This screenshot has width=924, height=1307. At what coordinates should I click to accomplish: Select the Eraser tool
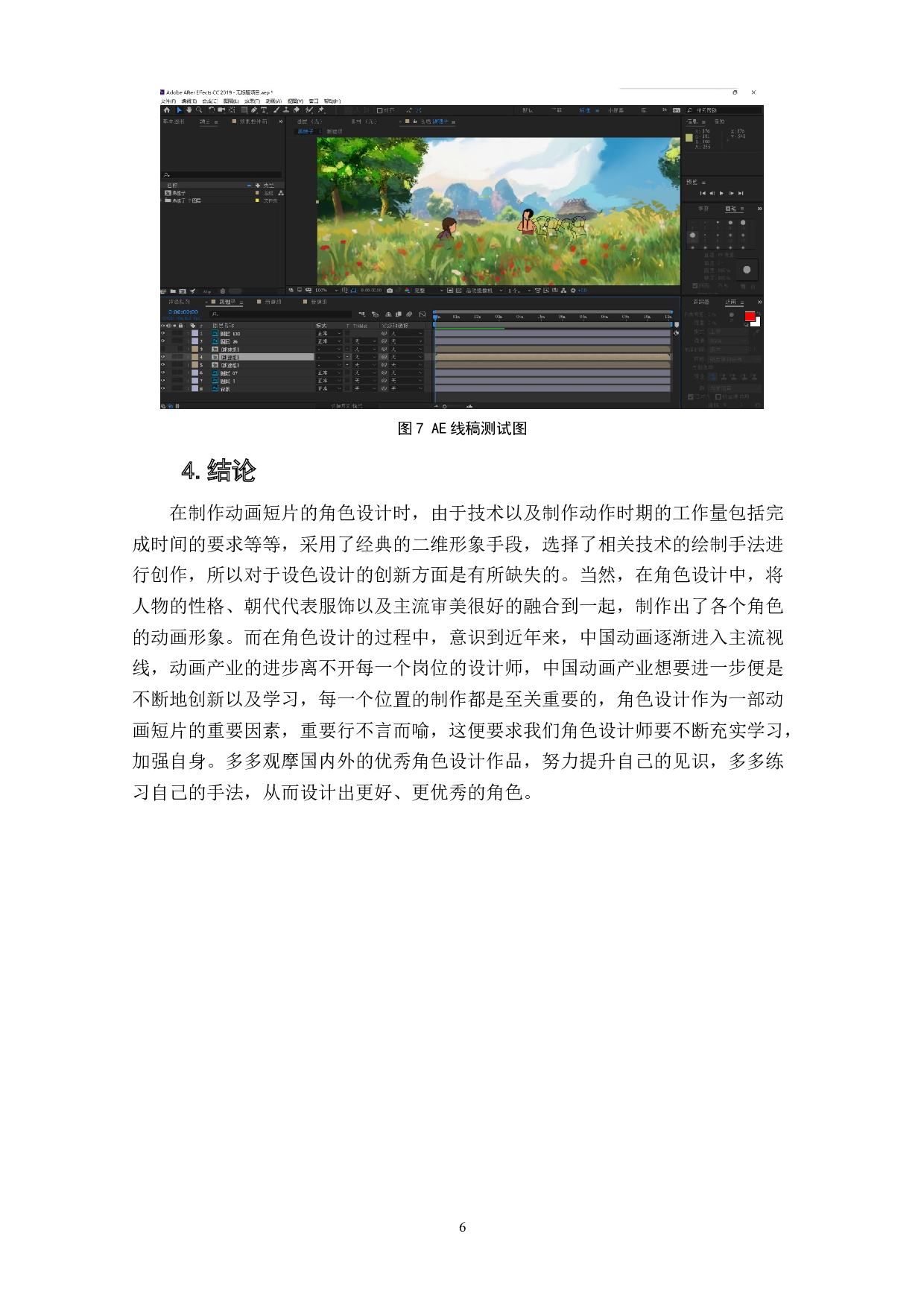pyautogui.click(x=297, y=110)
